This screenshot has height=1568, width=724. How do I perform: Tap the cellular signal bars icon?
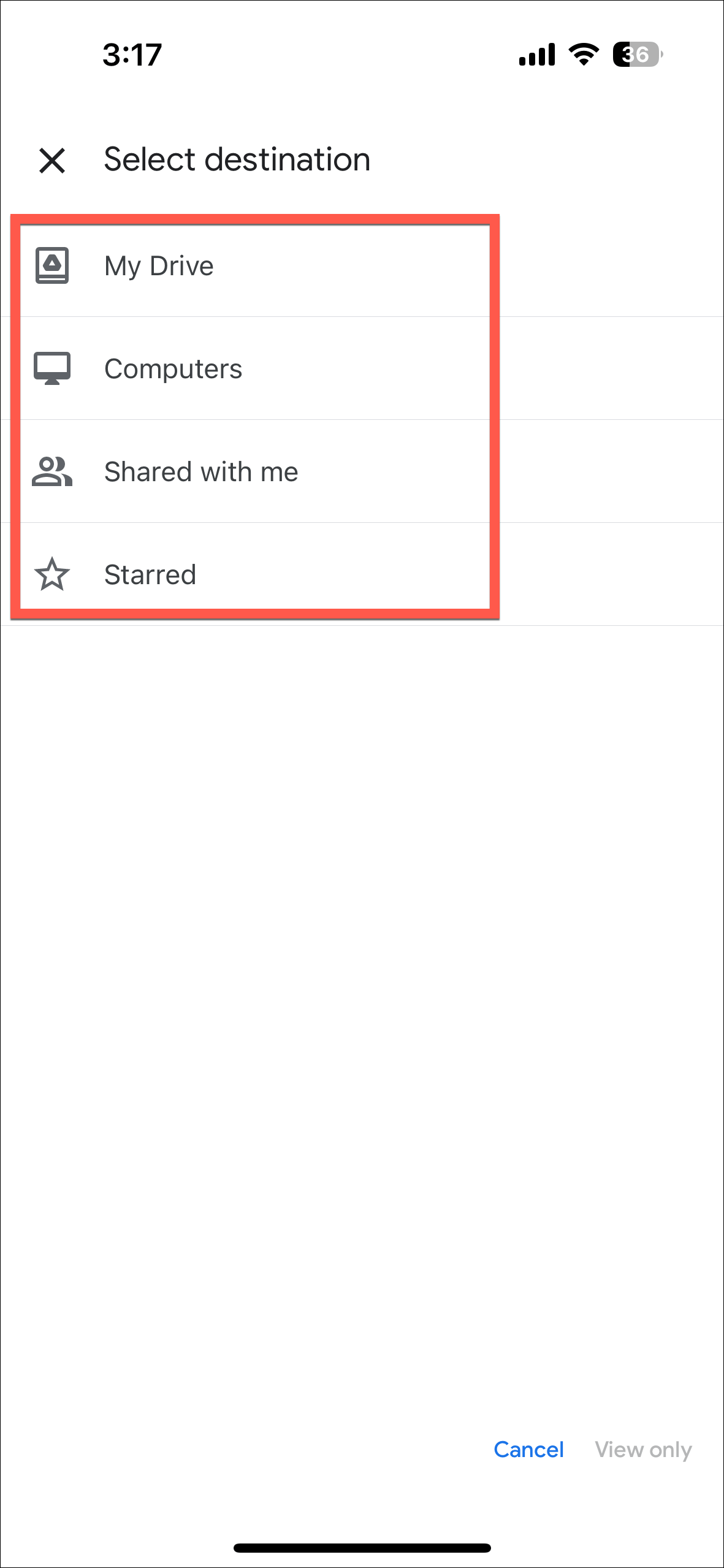point(535,55)
